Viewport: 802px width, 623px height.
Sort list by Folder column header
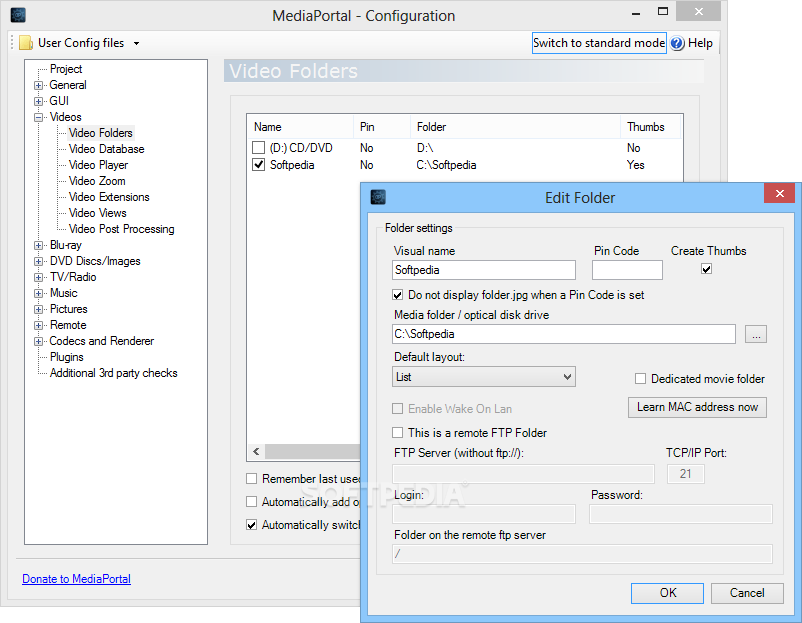pos(516,127)
